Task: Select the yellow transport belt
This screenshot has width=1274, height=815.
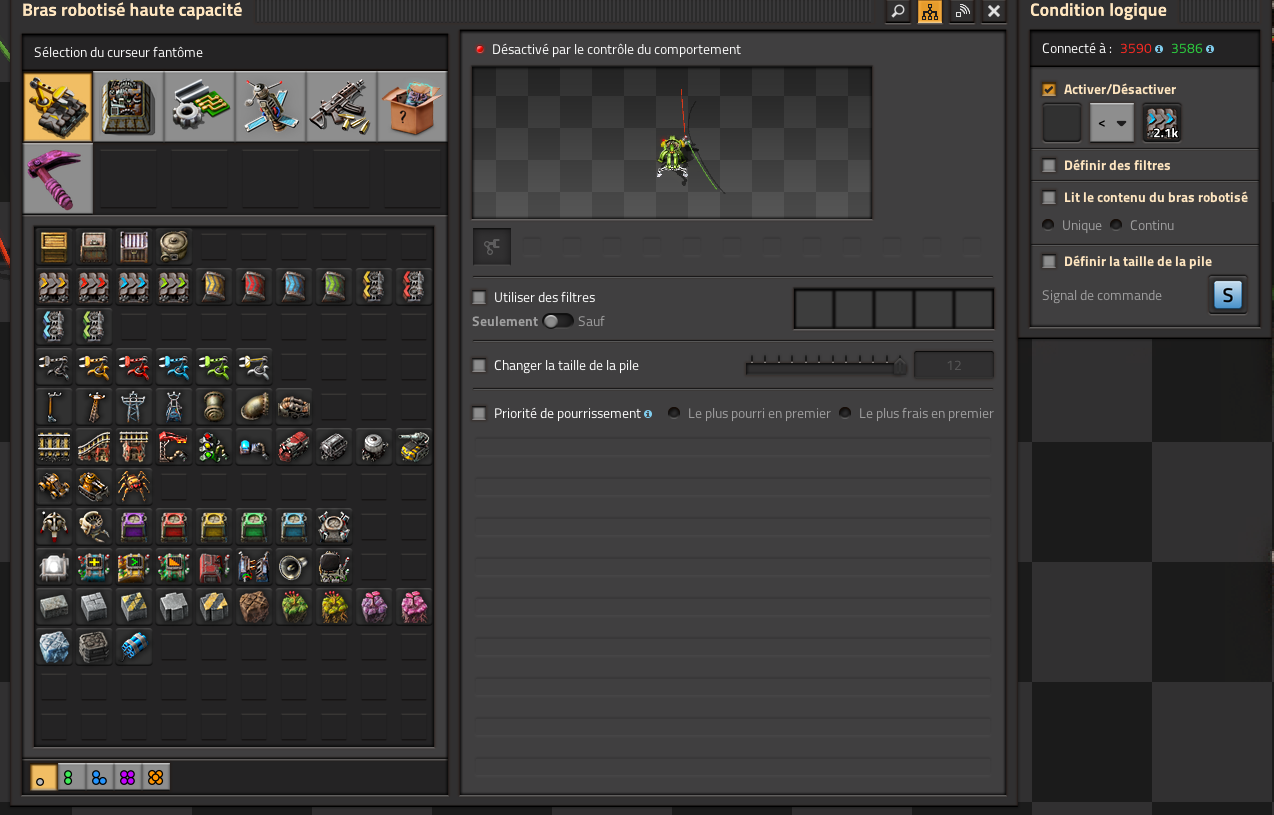Action: [54, 286]
